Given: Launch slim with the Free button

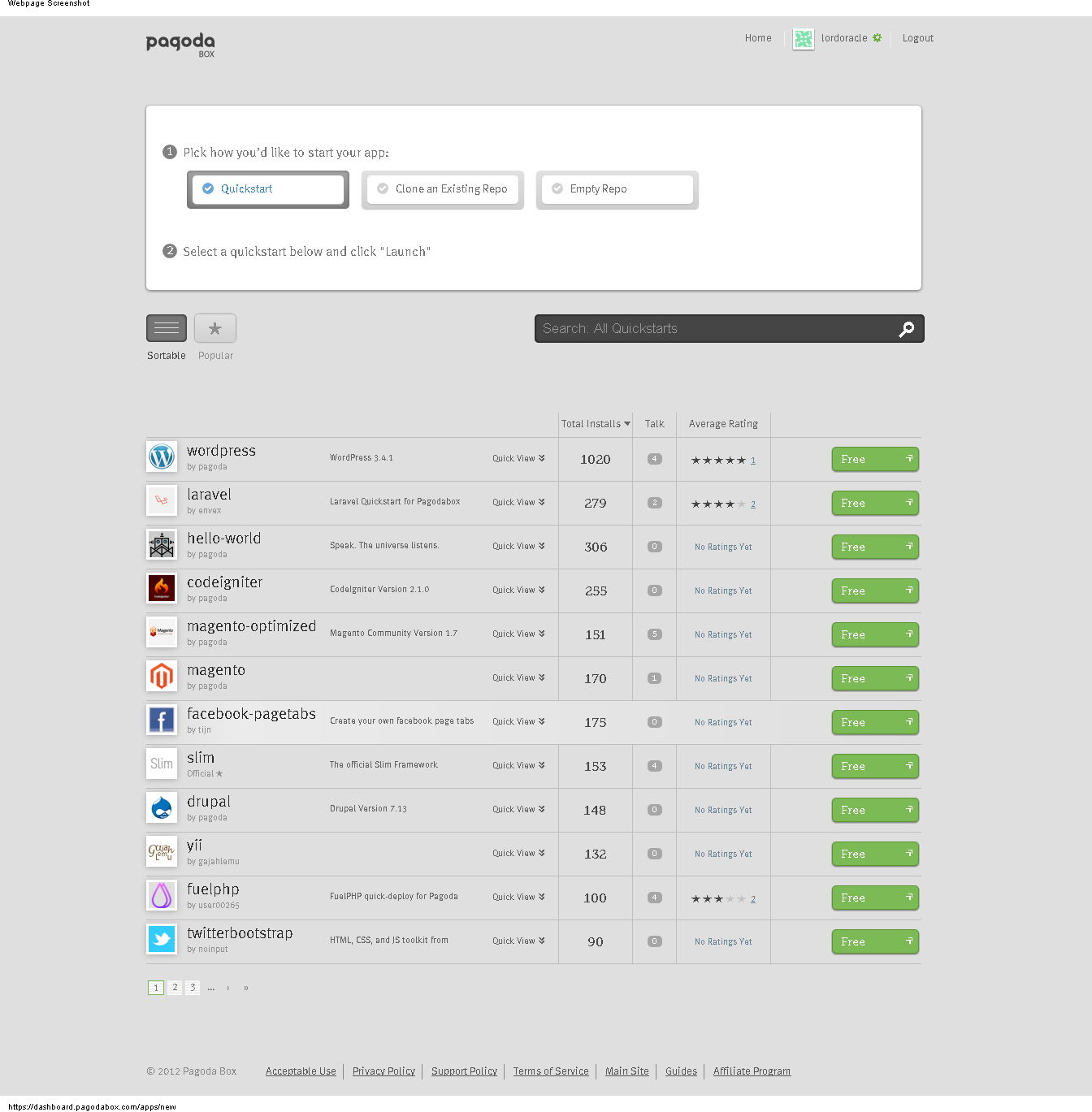Looking at the screenshot, I should tap(875, 766).
